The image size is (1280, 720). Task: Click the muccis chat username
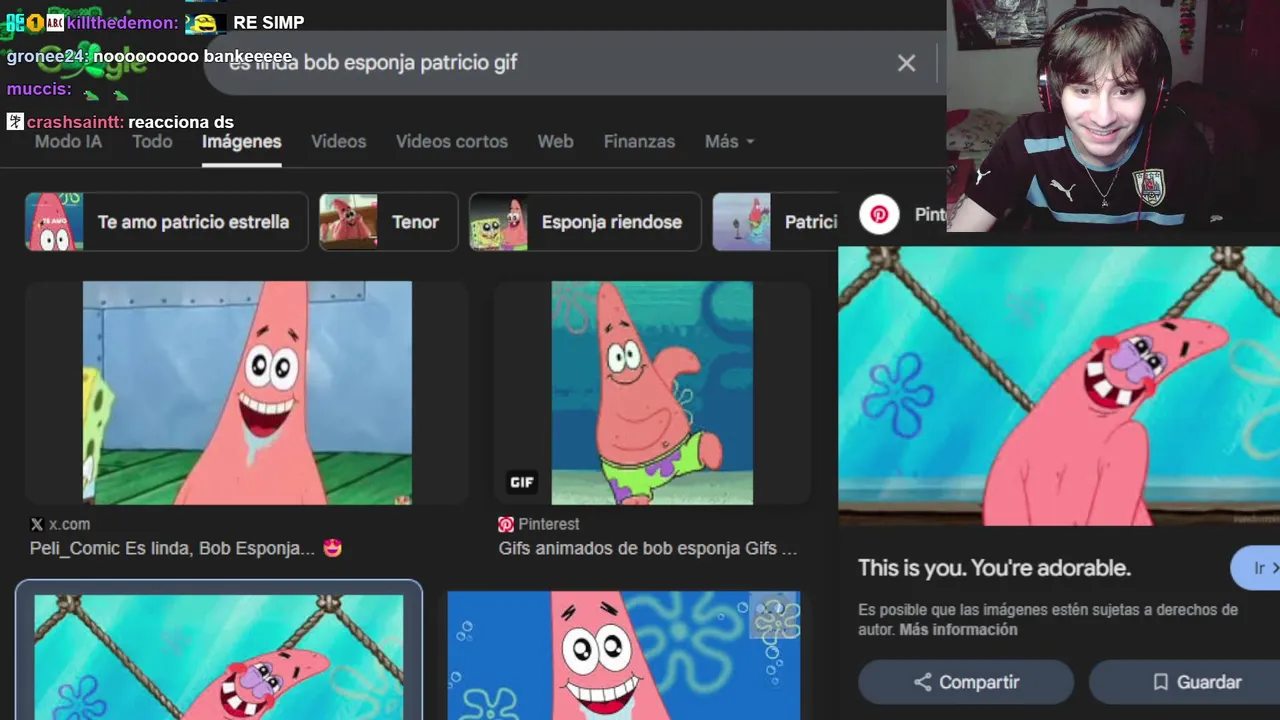[38, 89]
